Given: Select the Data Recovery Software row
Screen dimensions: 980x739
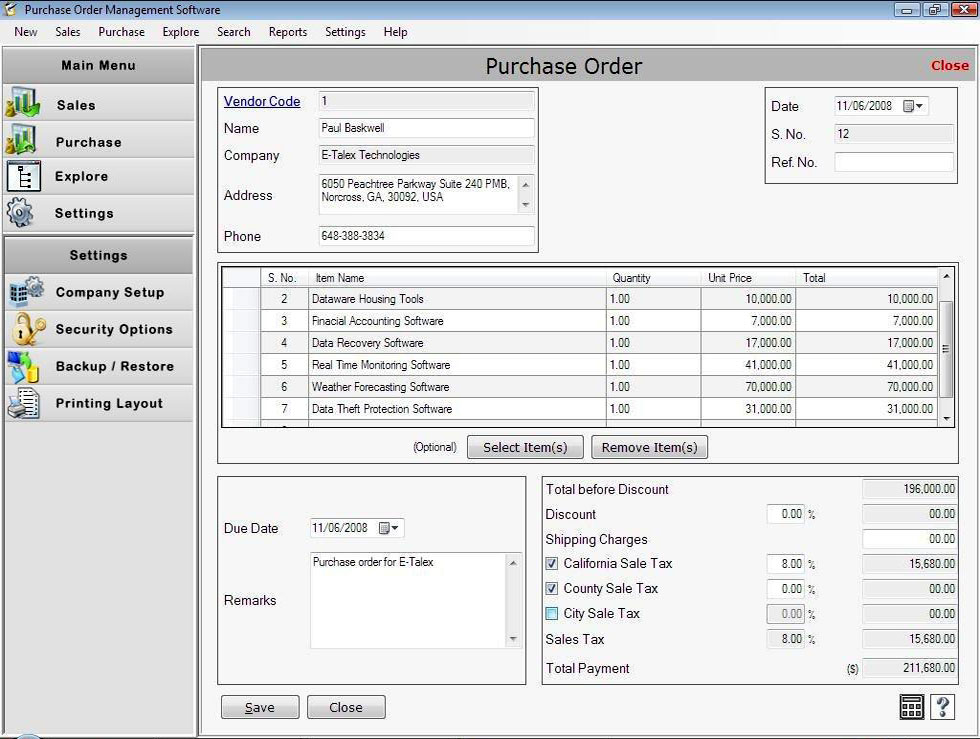Looking at the screenshot, I should point(579,343).
